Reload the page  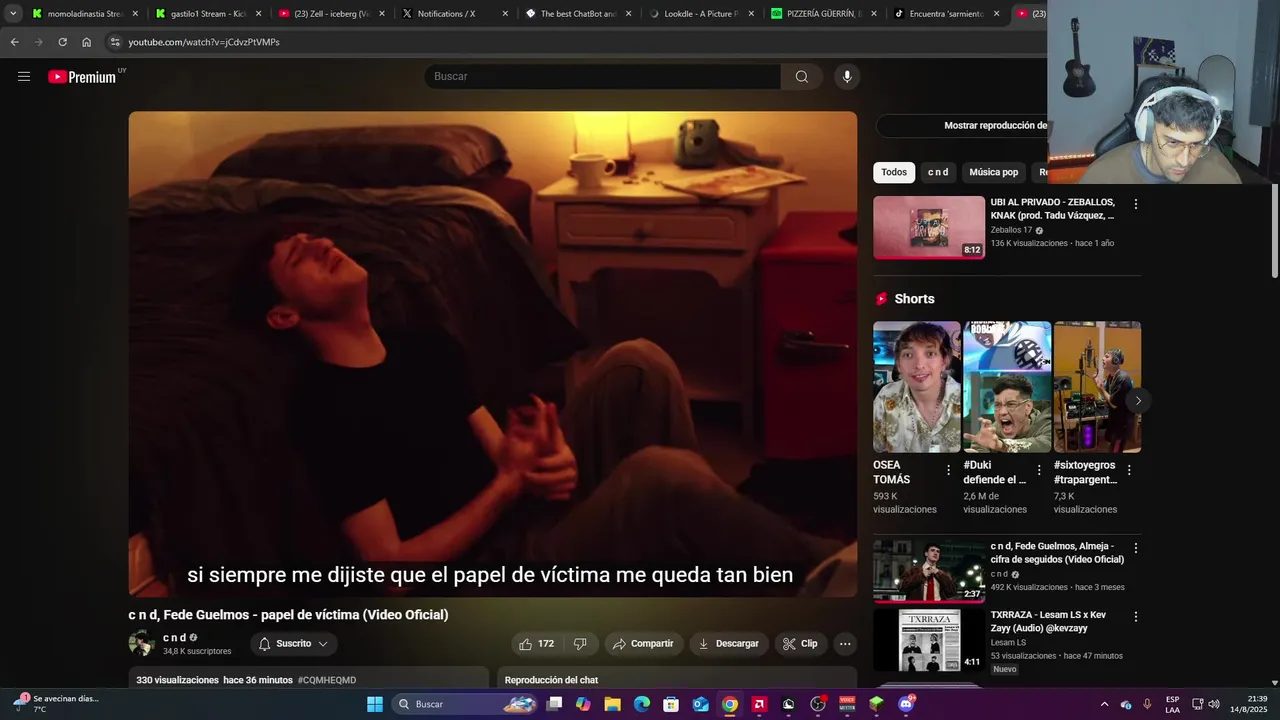click(x=62, y=42)
